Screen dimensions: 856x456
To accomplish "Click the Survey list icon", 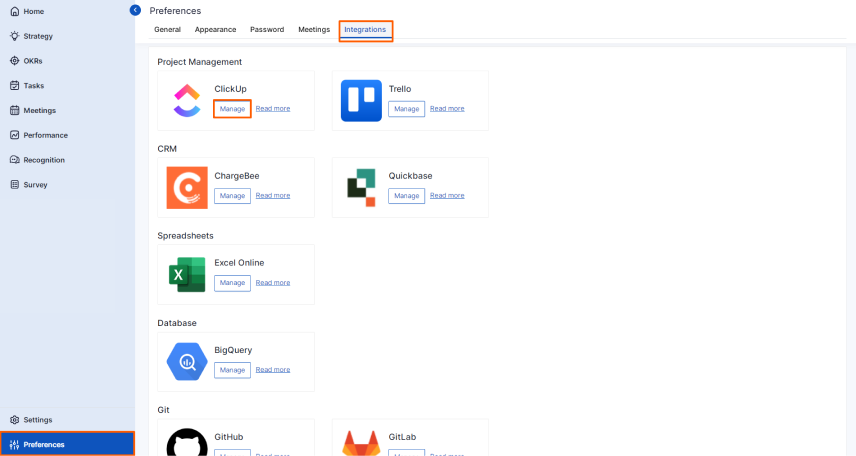I will [x=15, y=185].
